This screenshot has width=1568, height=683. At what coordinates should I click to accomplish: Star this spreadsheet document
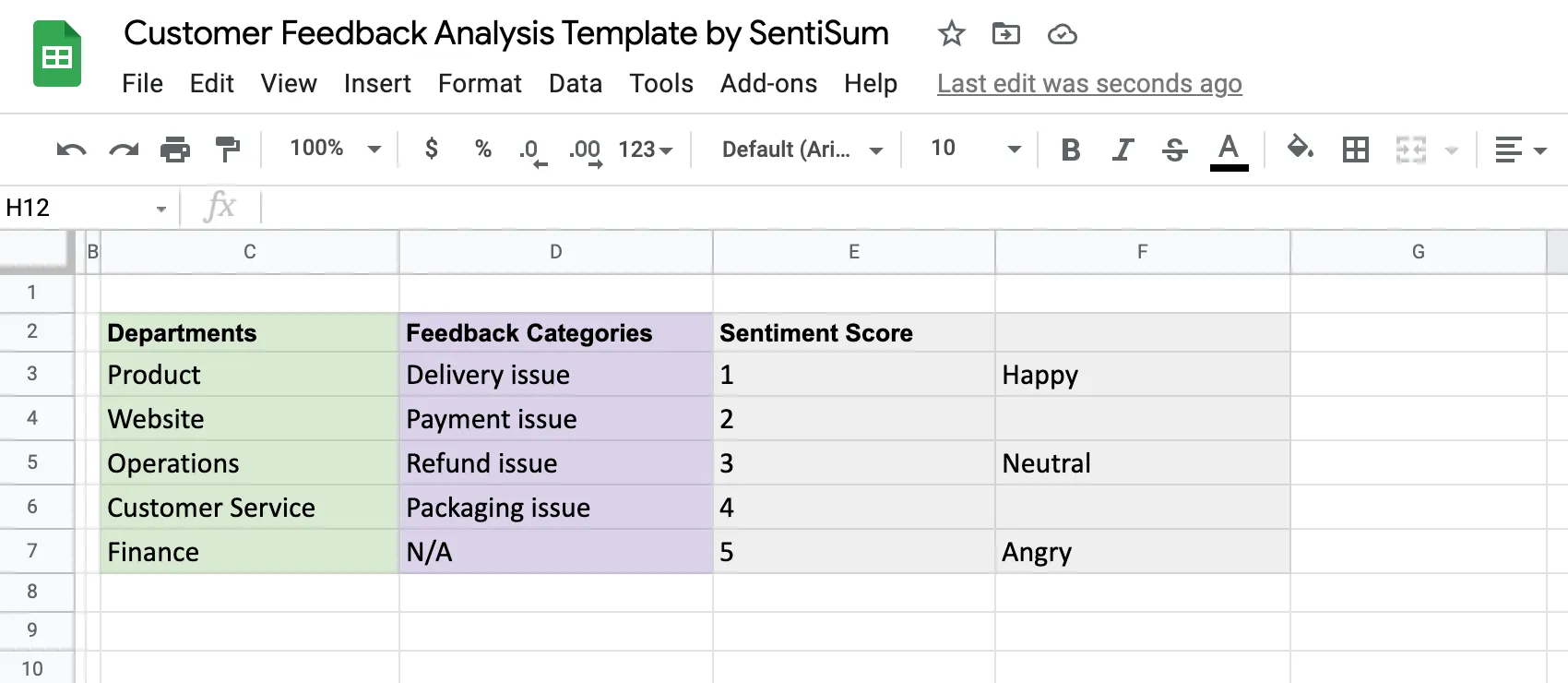(951, 34)
